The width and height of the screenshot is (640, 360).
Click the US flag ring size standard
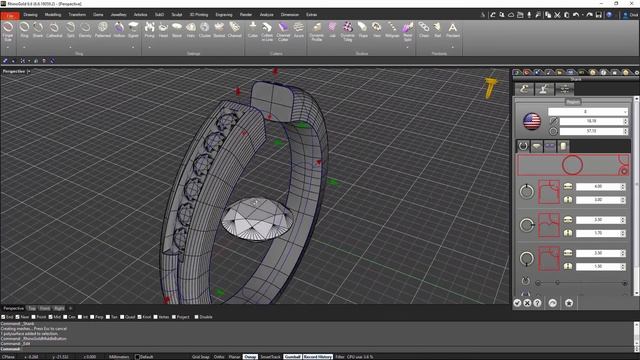532,121
